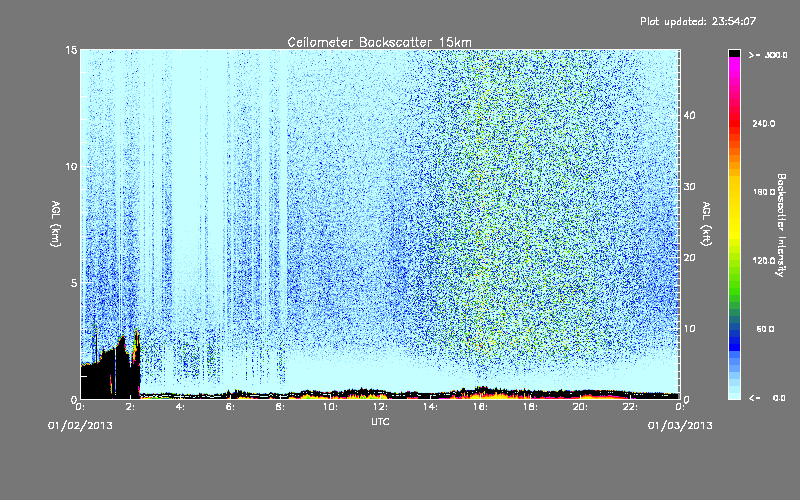This screenshot has width=800, height=500.
Task: Select the "240.0" colorbar label
Action: 764,124
